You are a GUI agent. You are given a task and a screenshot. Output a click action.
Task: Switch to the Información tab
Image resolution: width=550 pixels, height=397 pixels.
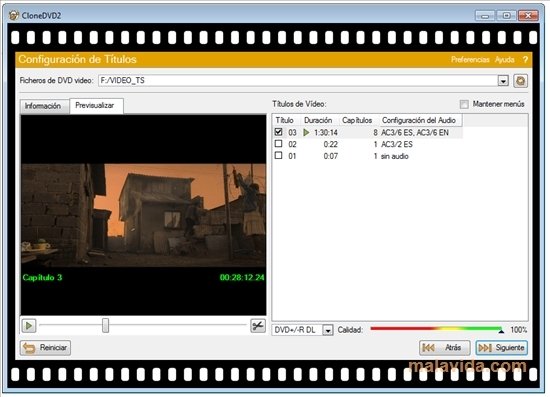pyautogui.click(x=43, y=106)
